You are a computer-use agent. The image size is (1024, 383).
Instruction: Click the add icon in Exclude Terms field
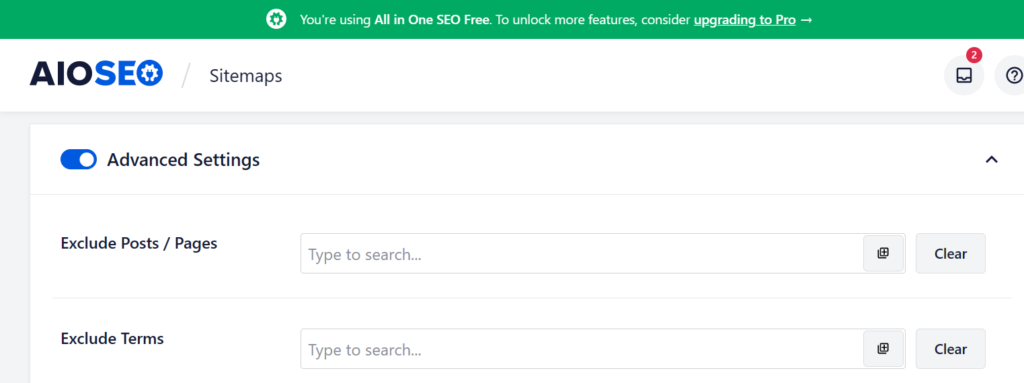point(884,348)
